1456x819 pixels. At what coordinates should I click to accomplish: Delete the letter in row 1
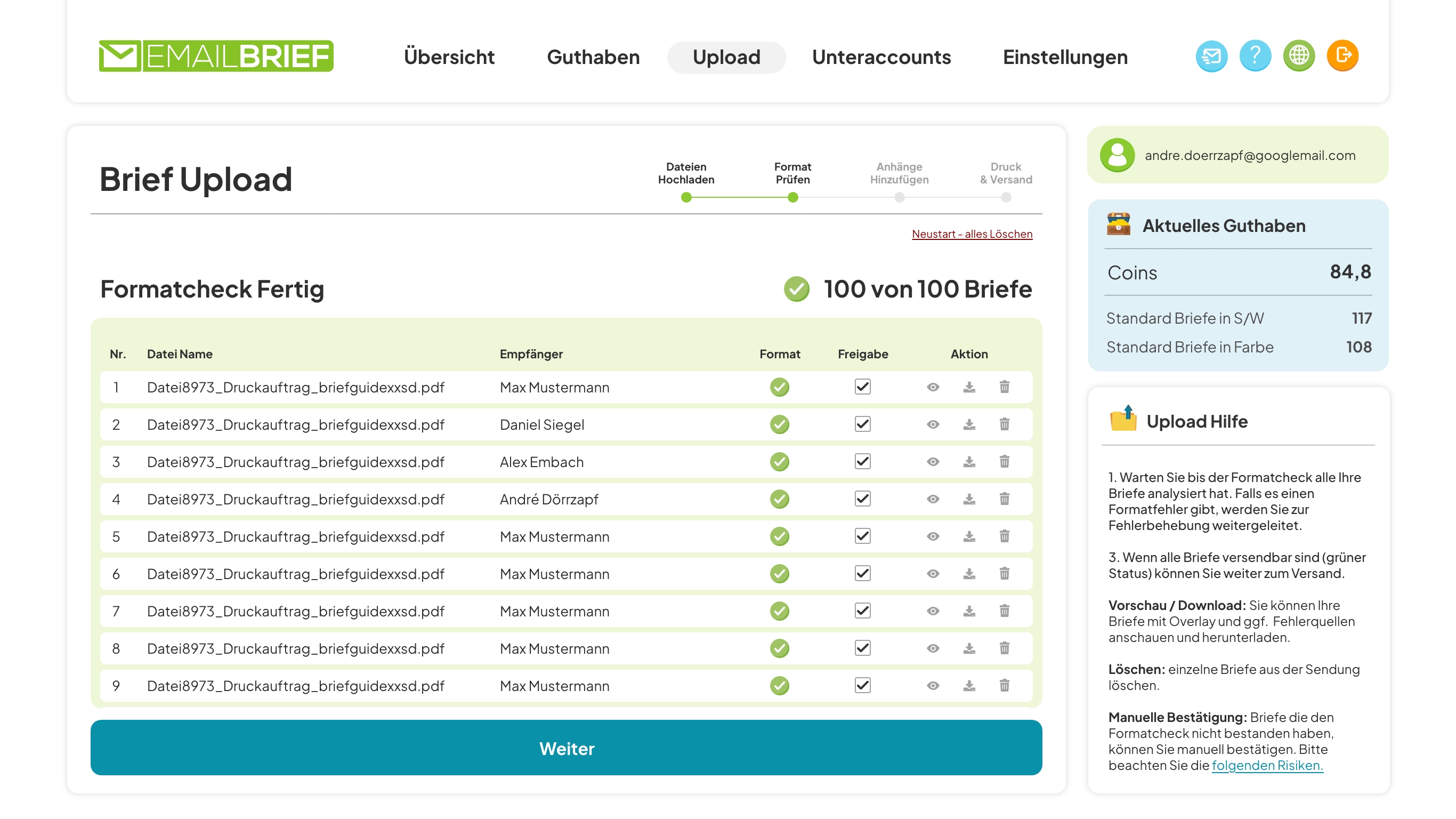point(1004,388)
